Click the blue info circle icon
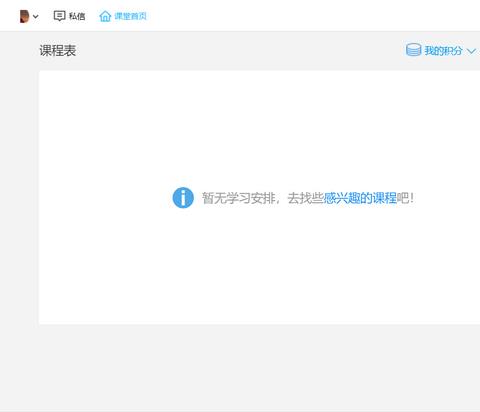 click(x=183, y=198)
